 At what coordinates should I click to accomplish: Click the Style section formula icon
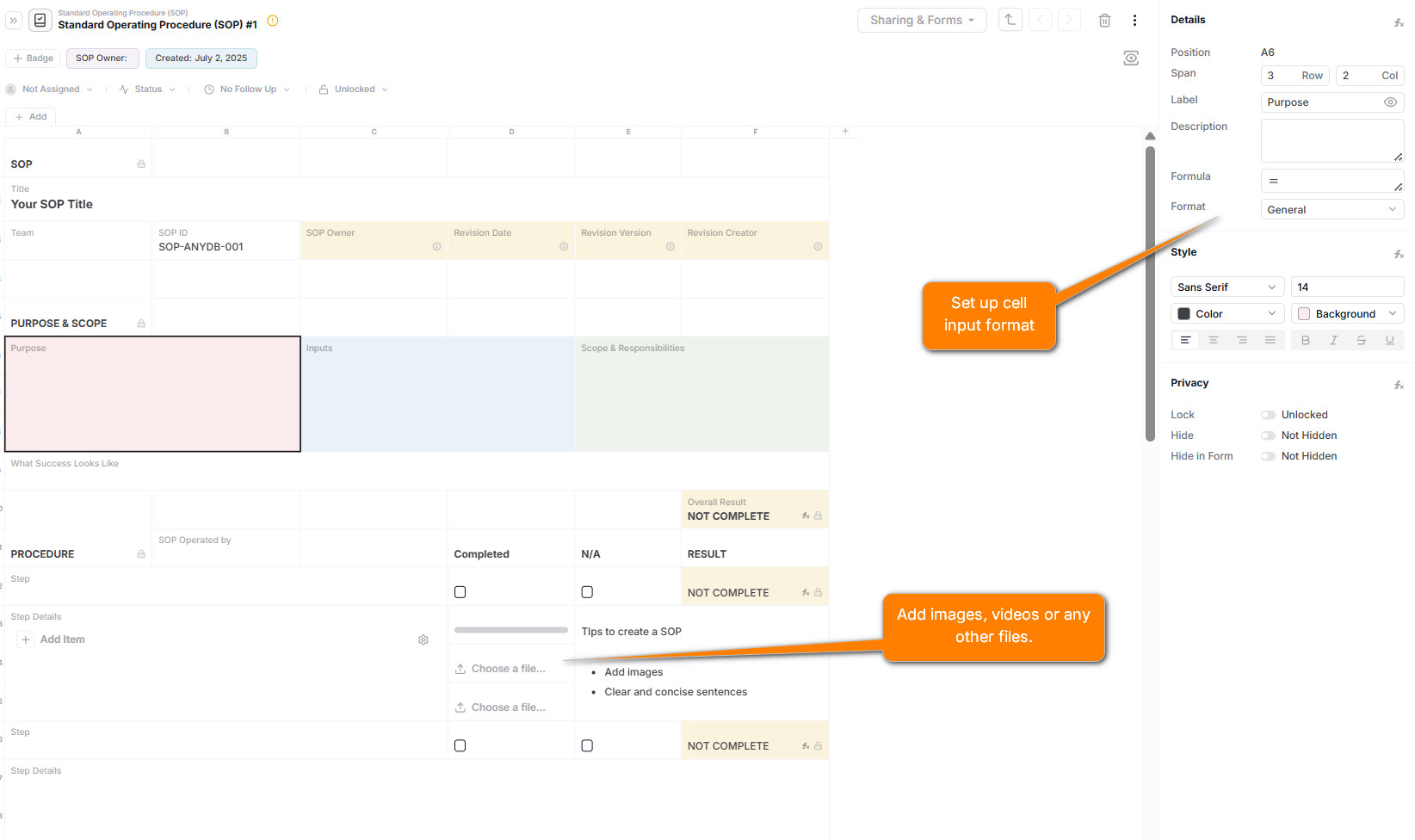(x=1399, y=254)
